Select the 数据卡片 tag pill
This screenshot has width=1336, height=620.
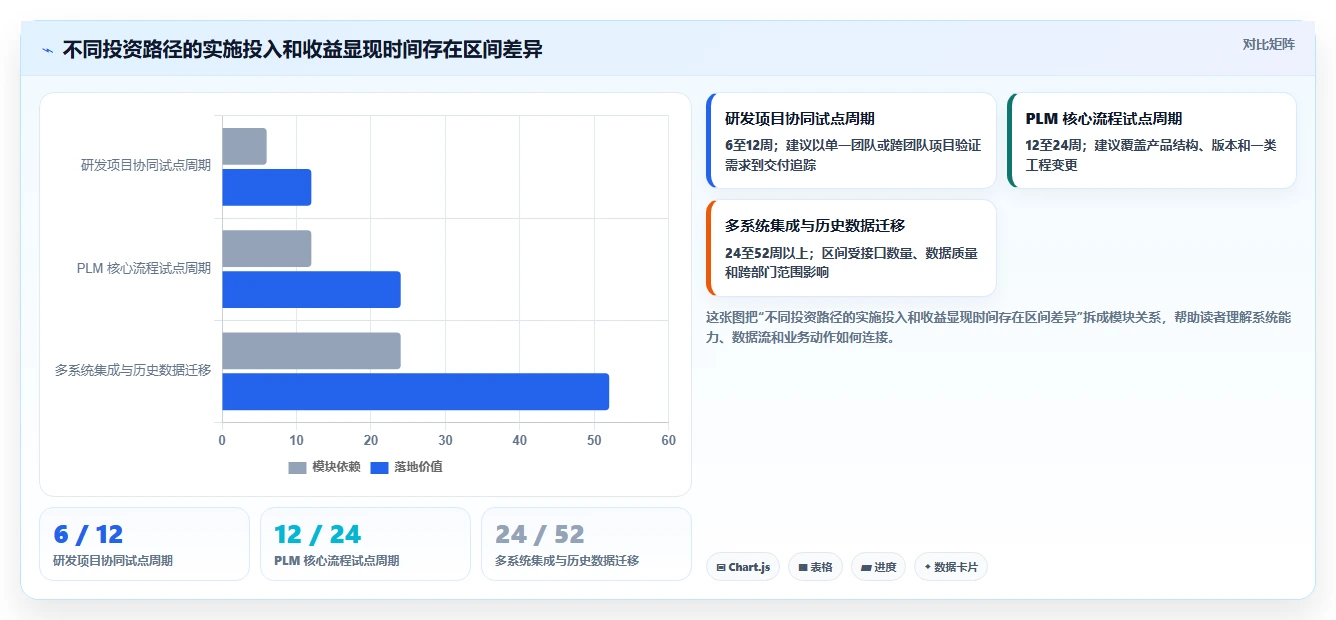pyautogui.click(x=951, y=567)
